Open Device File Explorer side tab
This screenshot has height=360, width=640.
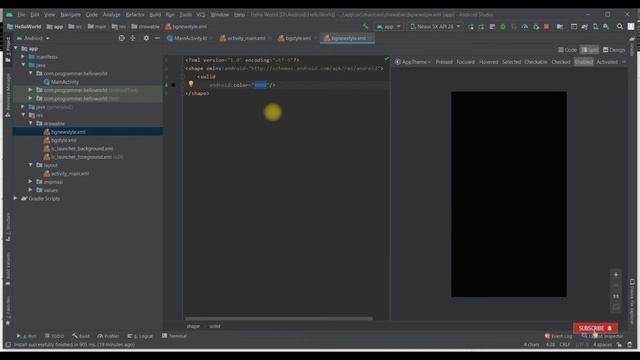632,301
